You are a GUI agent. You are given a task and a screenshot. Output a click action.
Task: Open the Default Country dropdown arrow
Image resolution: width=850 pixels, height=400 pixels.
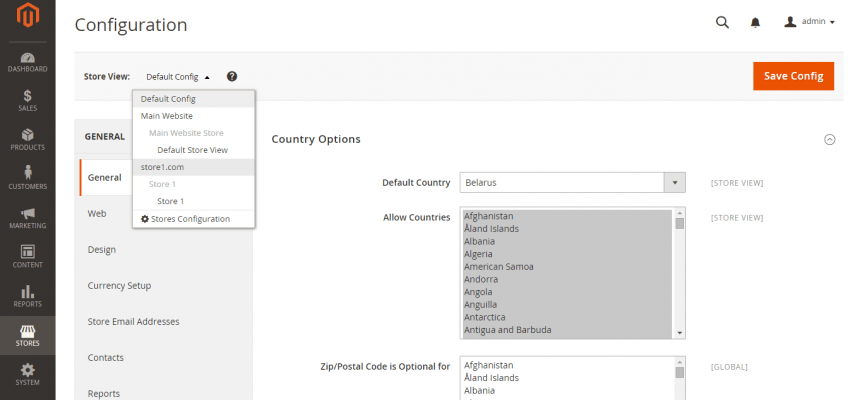(x=675, y=183)
